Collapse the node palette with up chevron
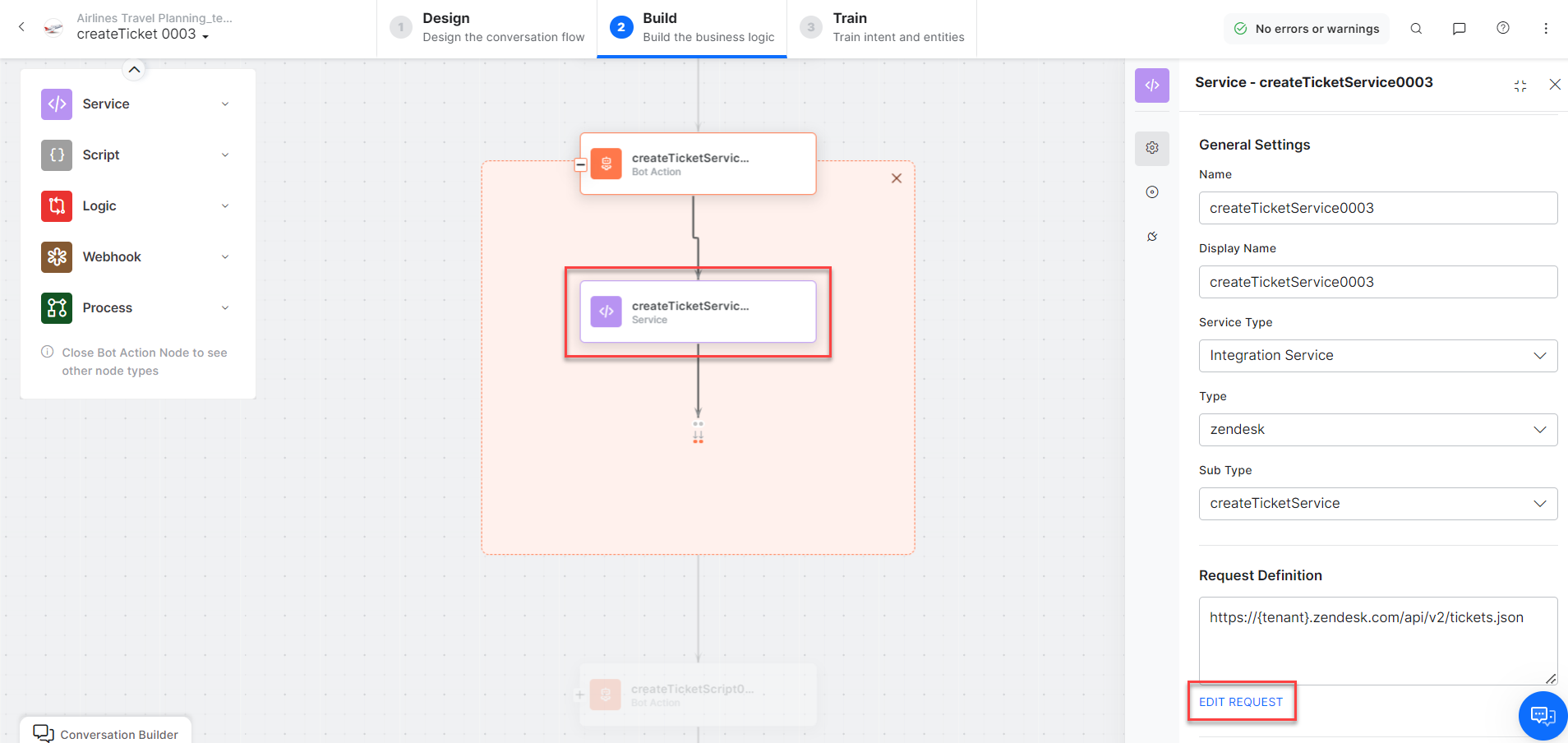 [x=135, y=70]
